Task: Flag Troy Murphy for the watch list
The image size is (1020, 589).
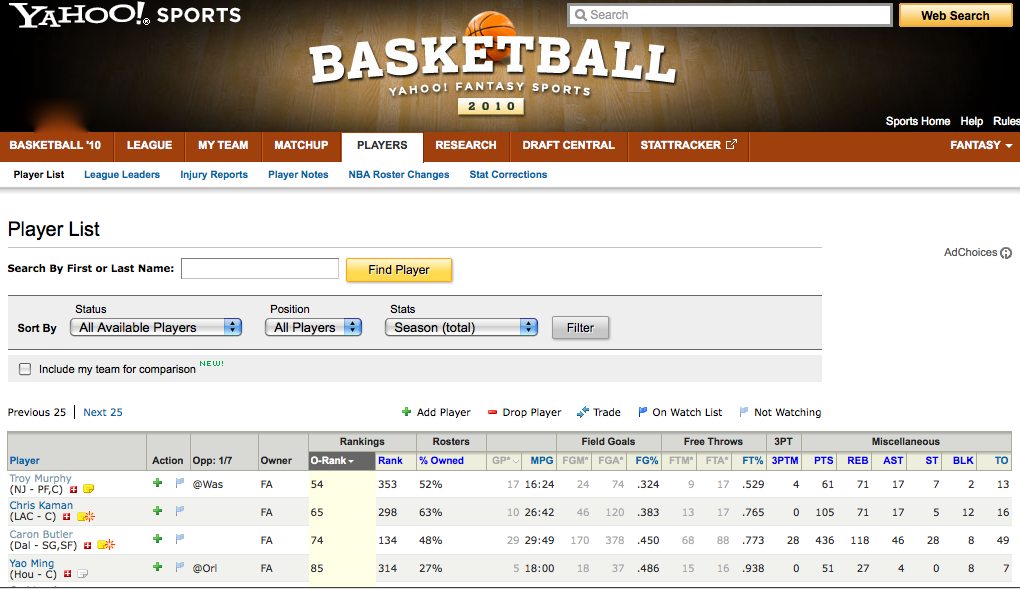Action: pyautogui.click(x=180, y=483)
